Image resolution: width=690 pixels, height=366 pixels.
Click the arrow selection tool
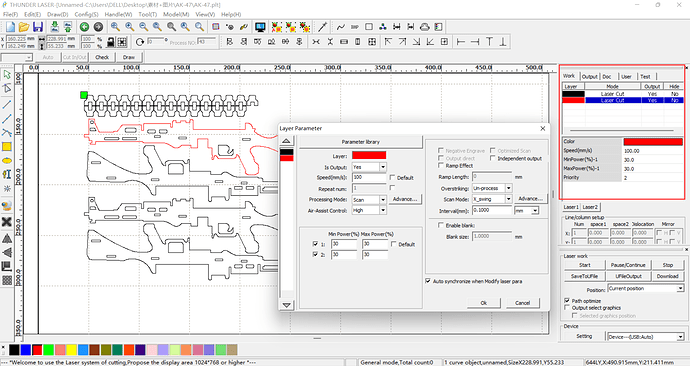coord(7,75)
